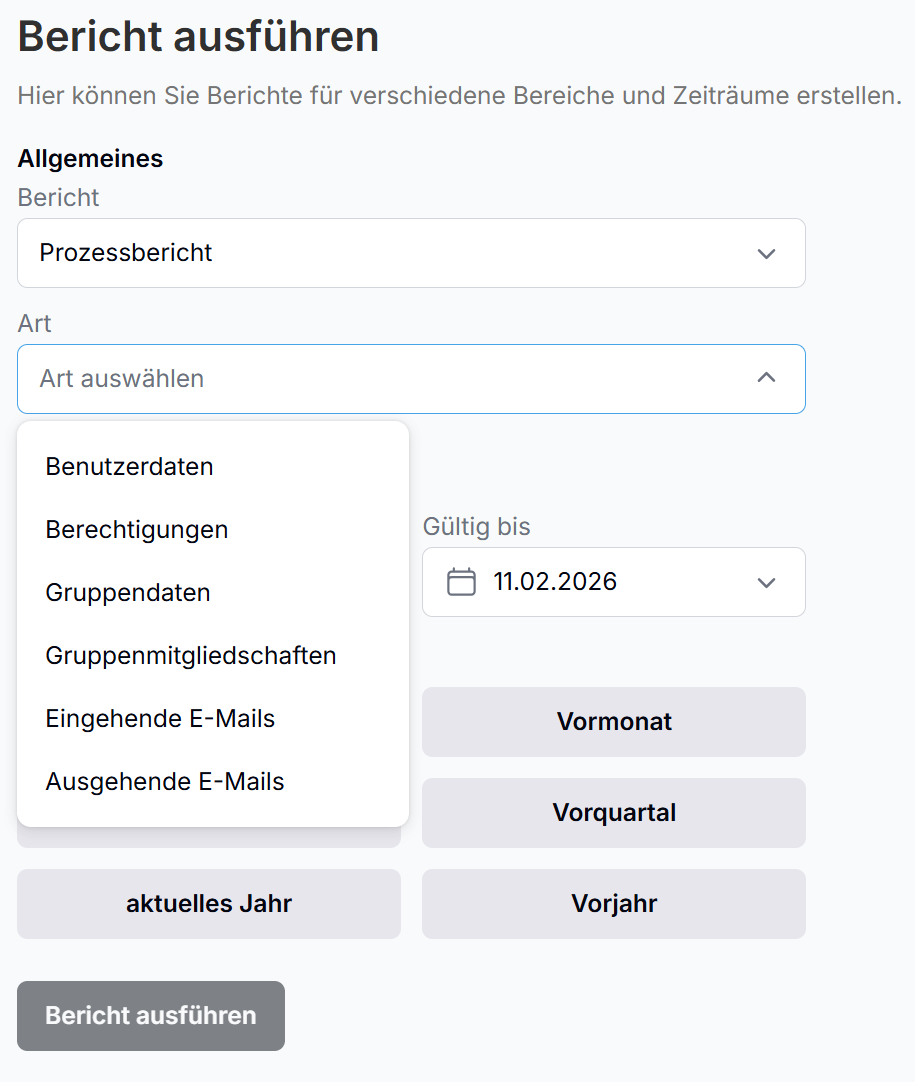Click the 11.02.2026 date value
The width and height of the screenshot is (915, 1082).
555,582
